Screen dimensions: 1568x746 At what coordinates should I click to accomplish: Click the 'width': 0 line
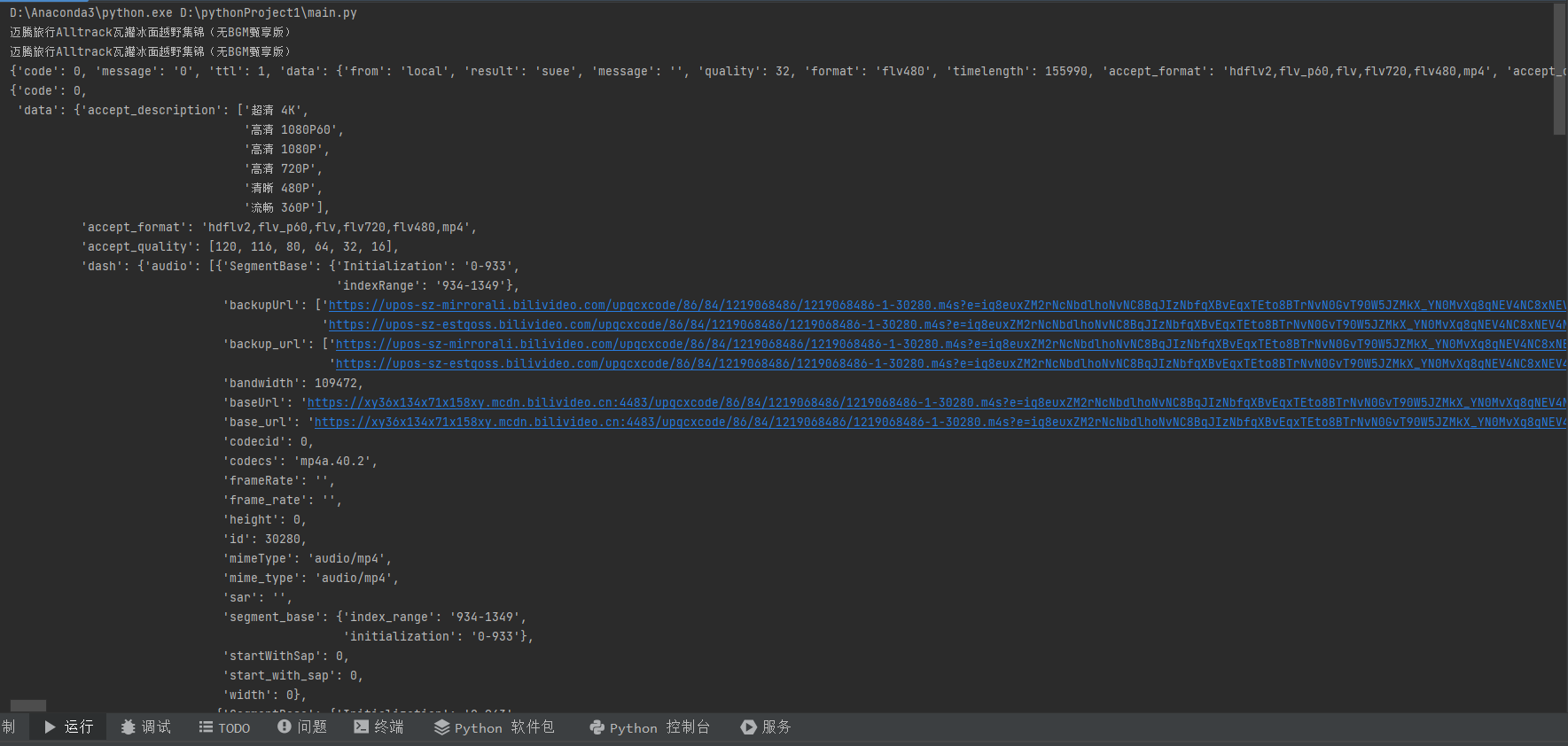click(264, 695)
